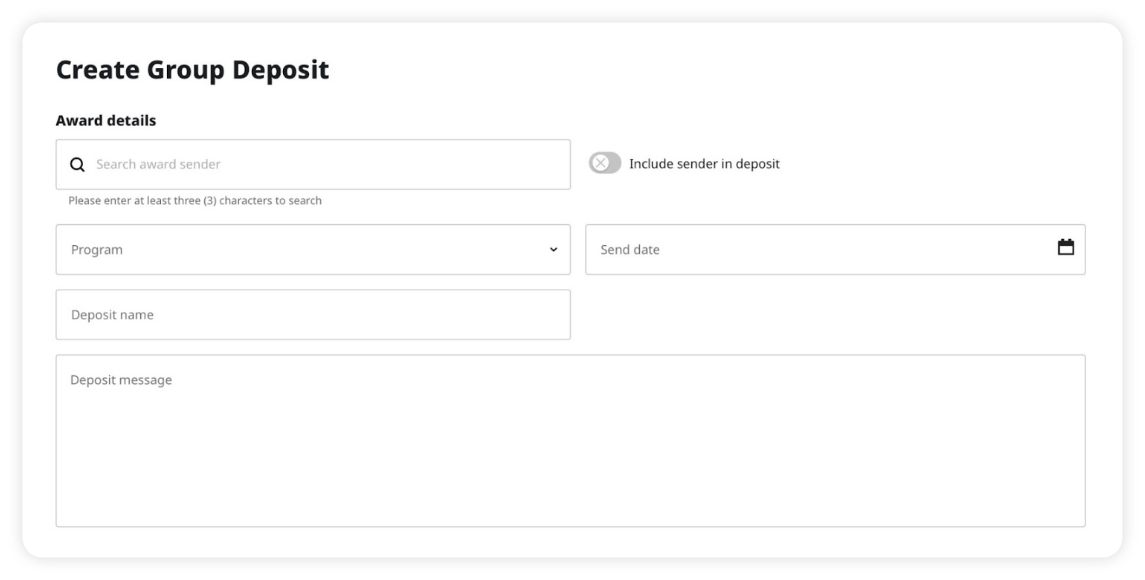1145x580 pixels.
Task: Click the X knob inside the toggle
Action: click(x=600, y=163)
